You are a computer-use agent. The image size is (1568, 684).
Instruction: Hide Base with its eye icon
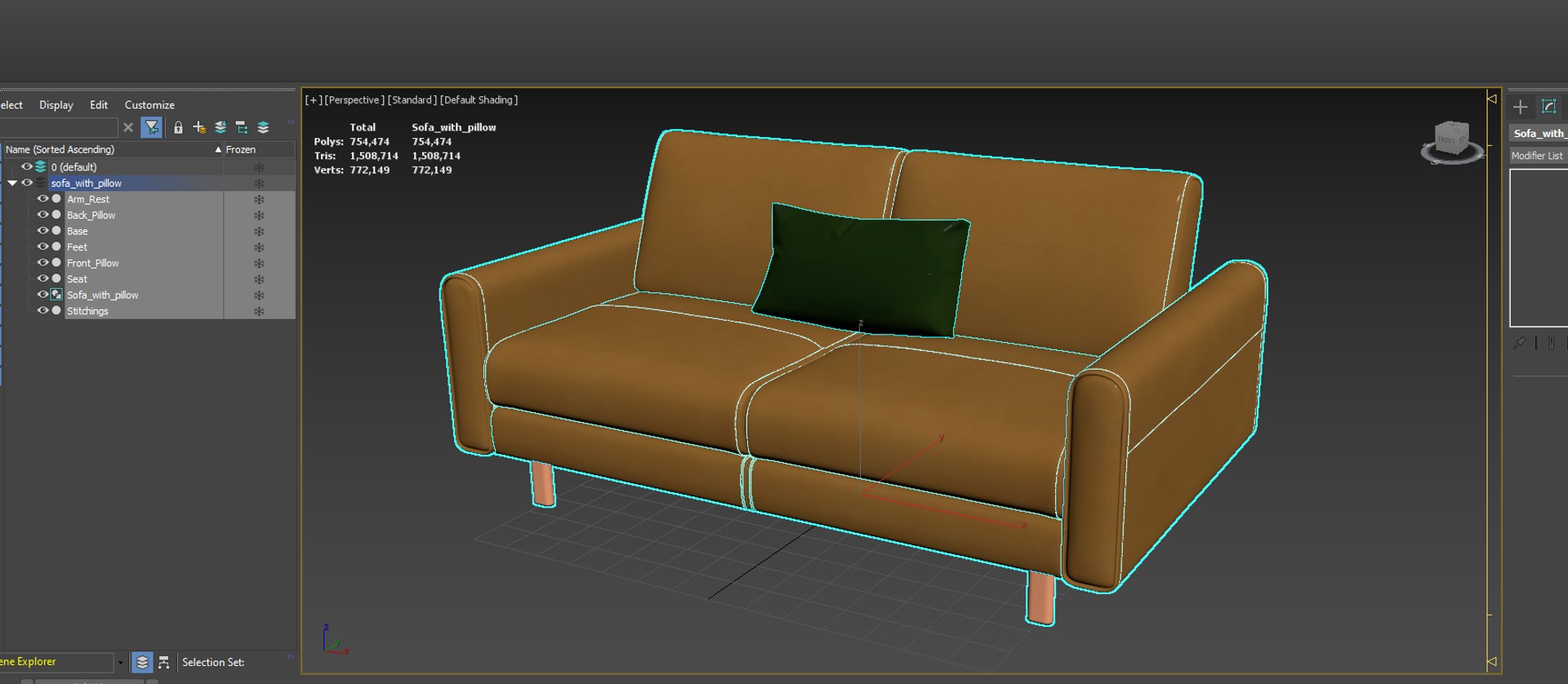point(42,230)
